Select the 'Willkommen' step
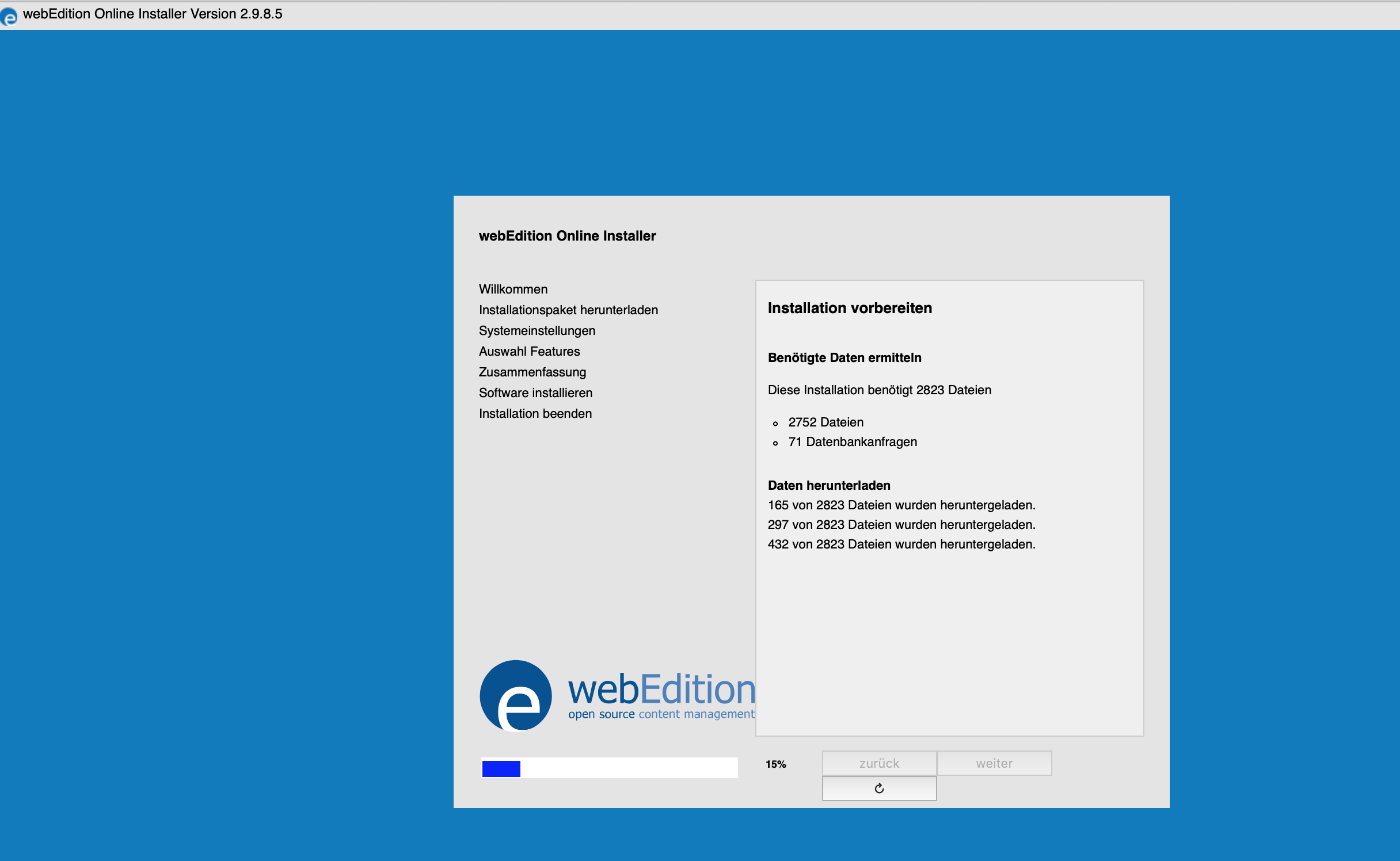The image size is (1400, 861). point(513,289)
